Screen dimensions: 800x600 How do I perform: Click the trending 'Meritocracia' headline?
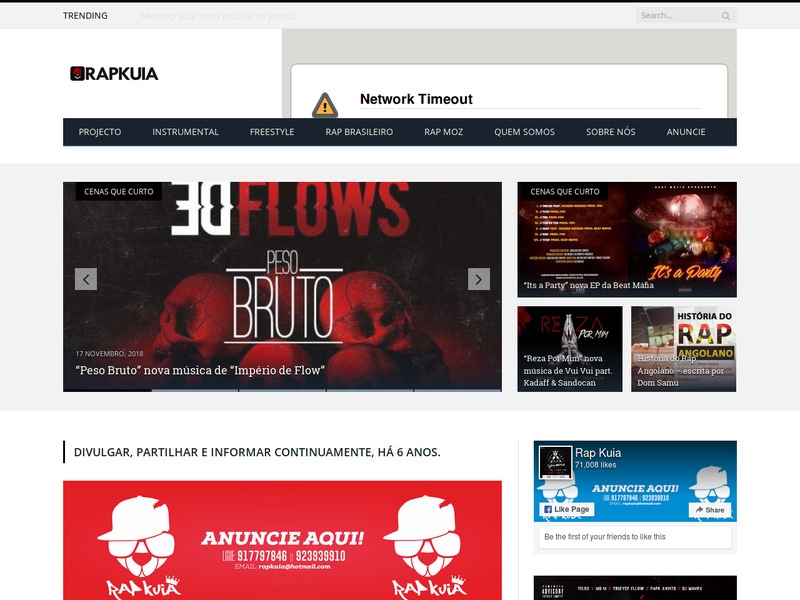(218, 16)
